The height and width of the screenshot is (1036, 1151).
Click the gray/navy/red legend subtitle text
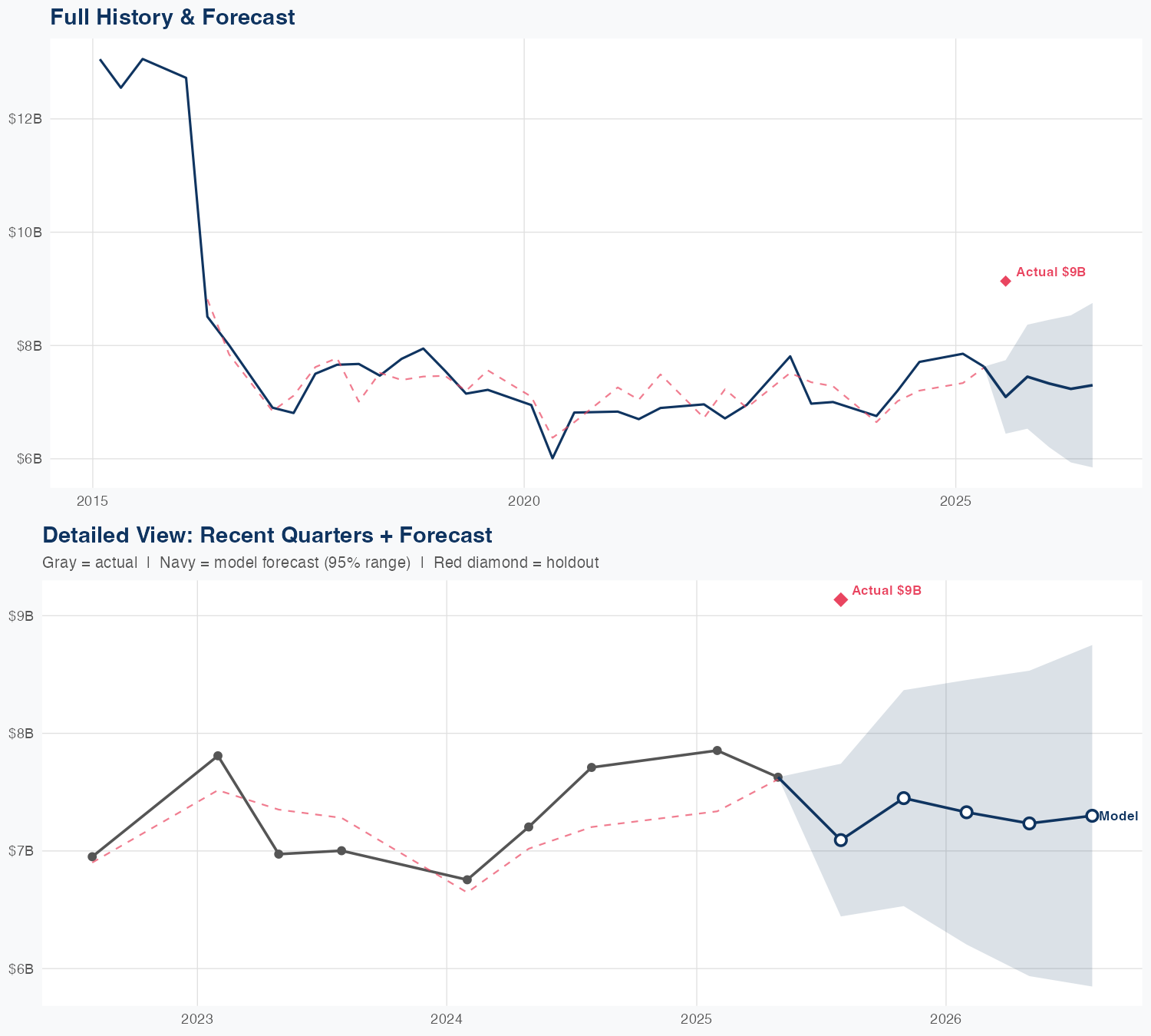pos(321,563)
